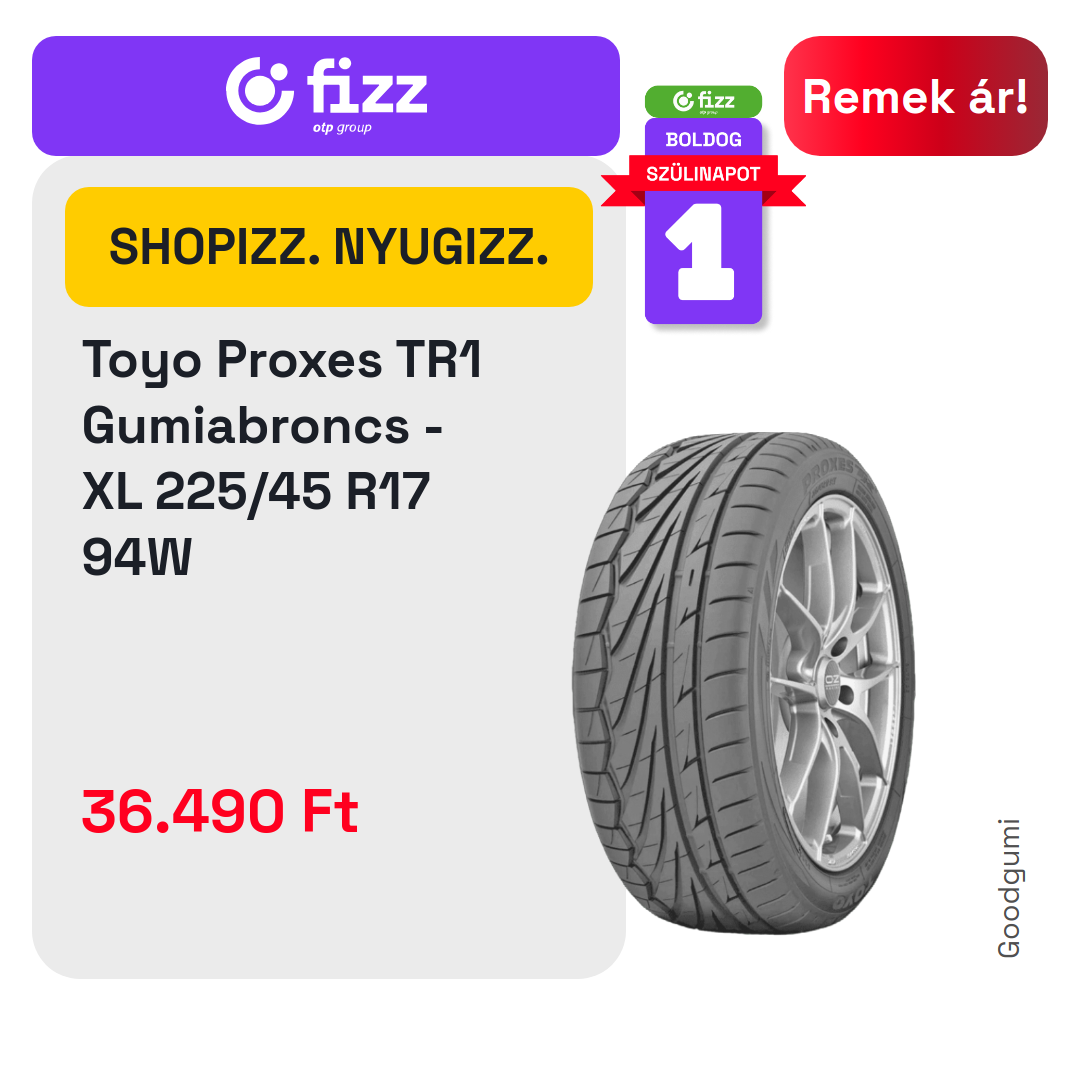Image resolution: width=1080 pixels, height=1080 pixels.
Task: Click the BOLDOG label on the badge
Action: [703, 140]
